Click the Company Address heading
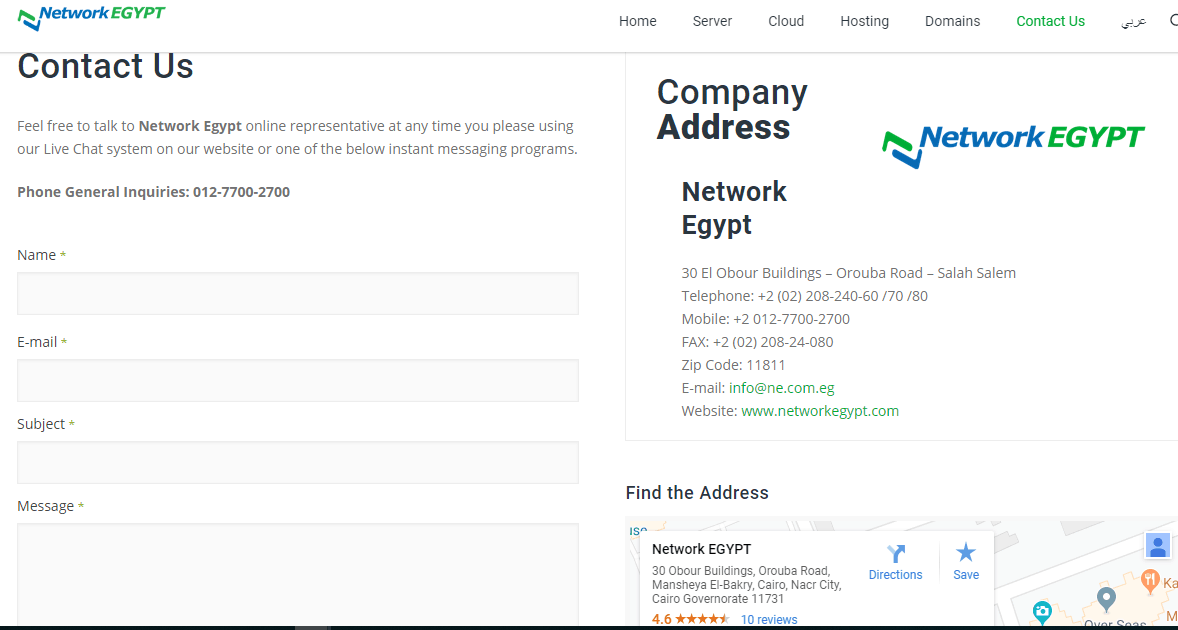This screenshot has height=630, width=1178. 732,110
